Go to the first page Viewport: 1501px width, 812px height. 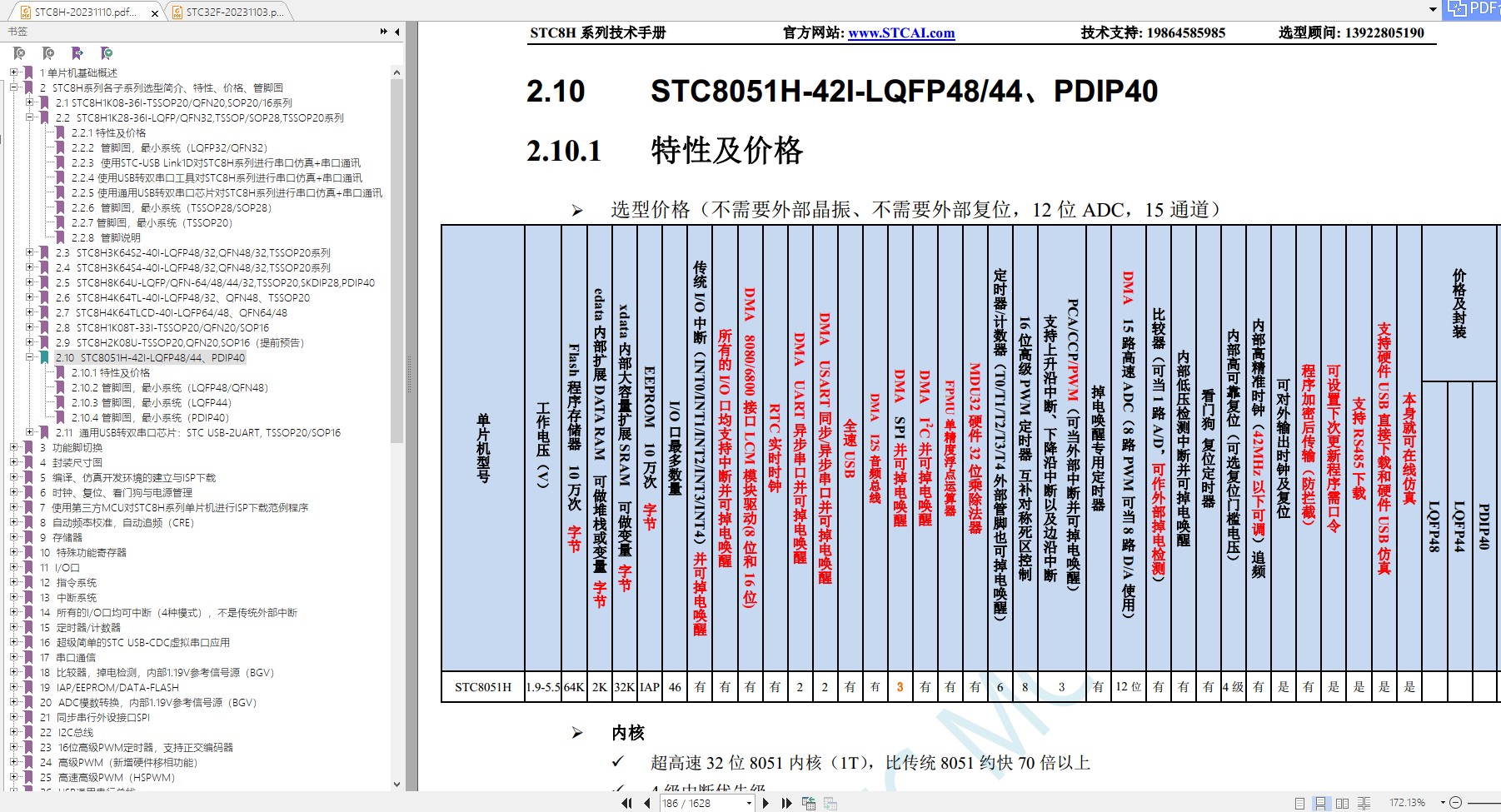tap(626, 803)
